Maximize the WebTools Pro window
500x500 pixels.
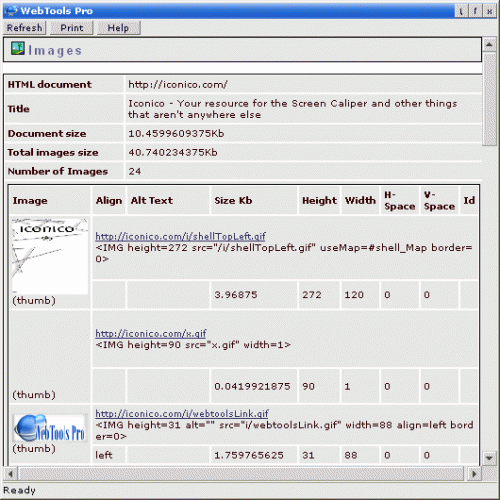pos(475,11)
